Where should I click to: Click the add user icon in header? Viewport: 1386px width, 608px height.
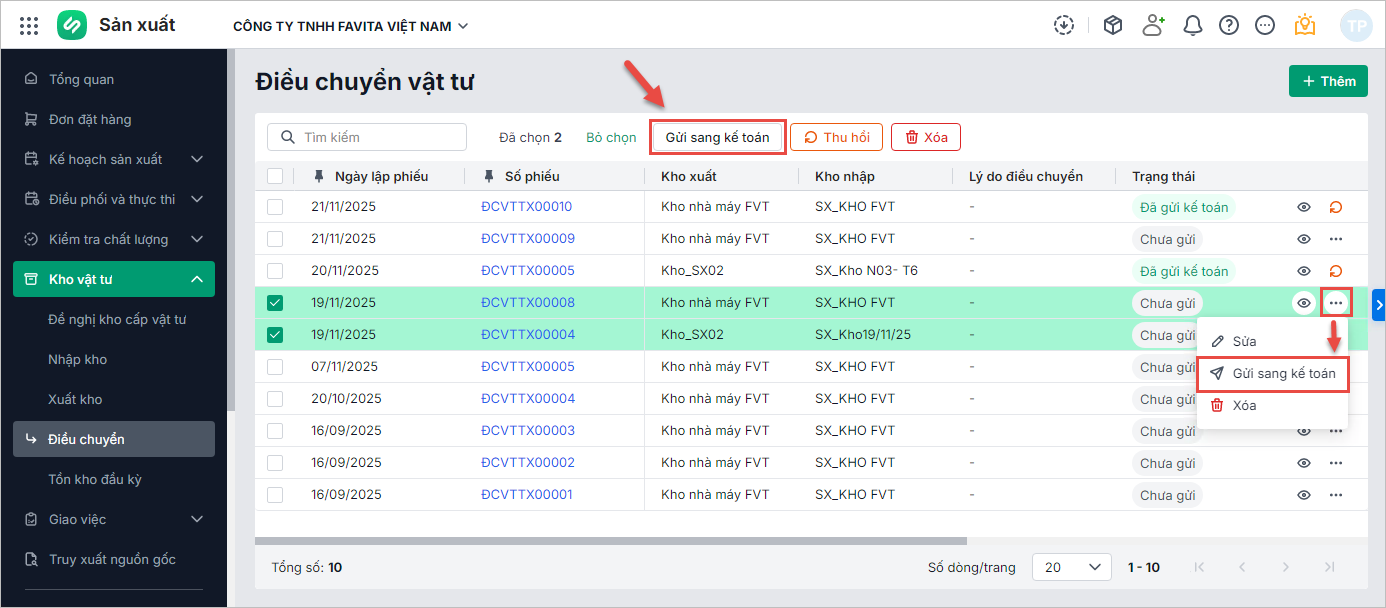1154,26
